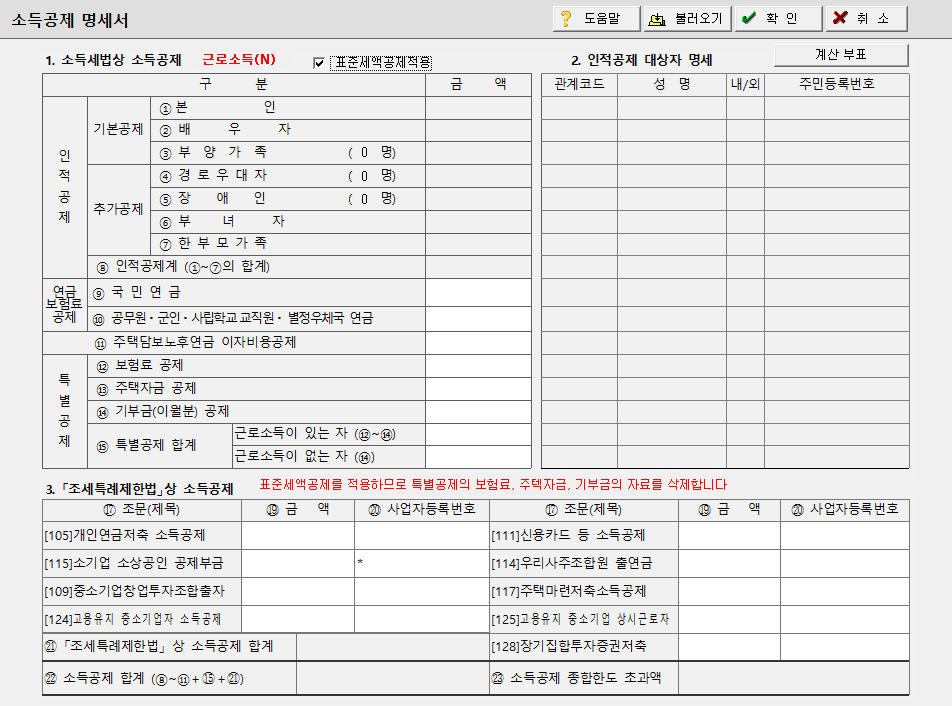
Task: Click the question mark icon on 도움말
Action: point(566,19)
